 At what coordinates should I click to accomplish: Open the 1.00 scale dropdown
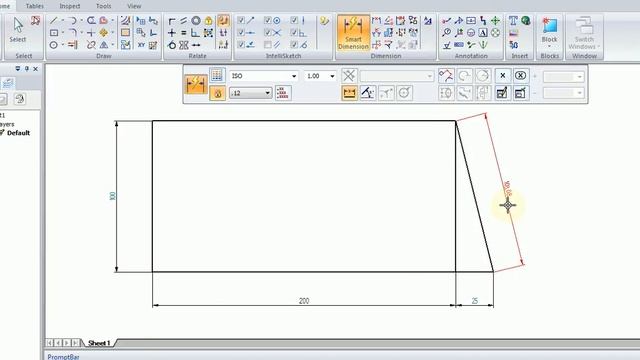(332, 76)
